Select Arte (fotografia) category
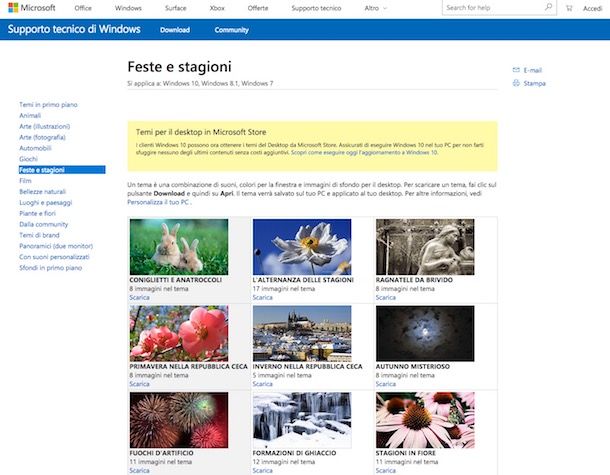Image resolution: width=610 pixels, height=475 pixels. tap(42, 137)
